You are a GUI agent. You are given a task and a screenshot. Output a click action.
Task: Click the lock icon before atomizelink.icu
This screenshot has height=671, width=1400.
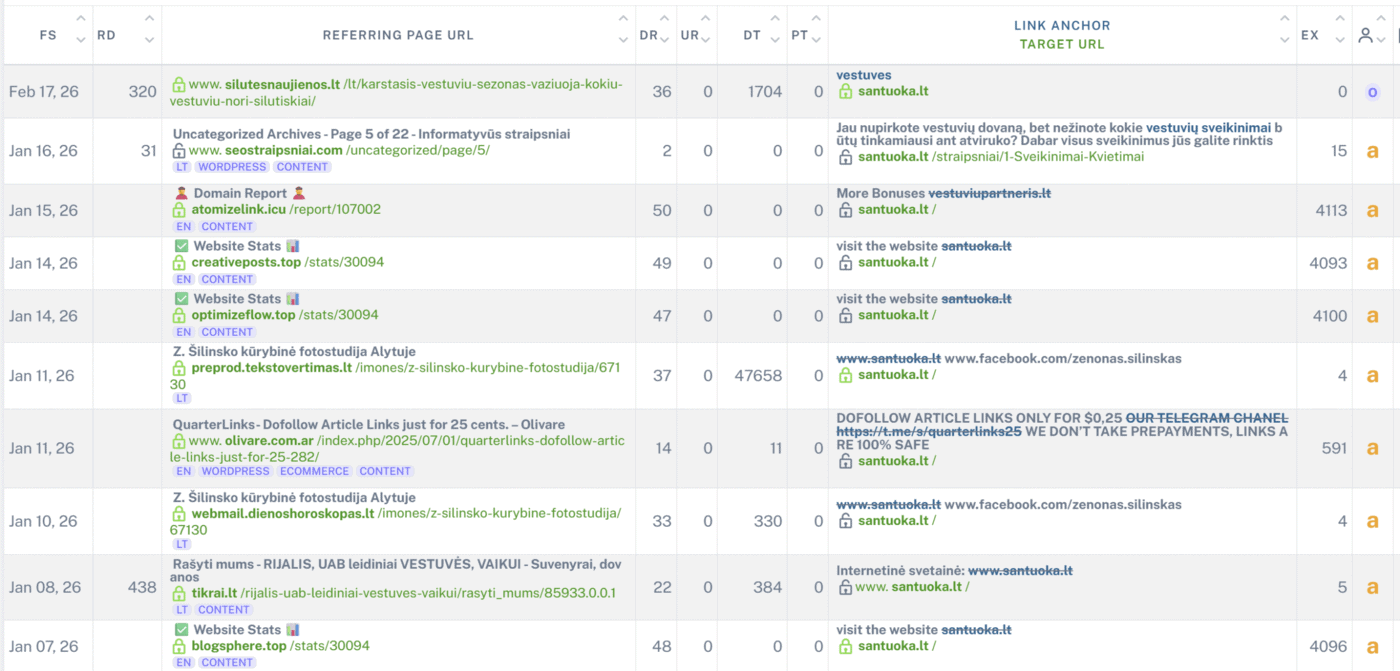tap(180, 210)
